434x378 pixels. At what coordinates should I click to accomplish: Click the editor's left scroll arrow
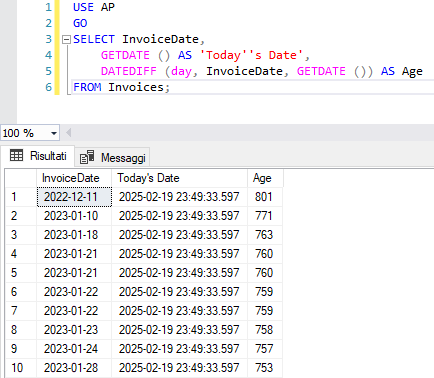pos(69,133)
